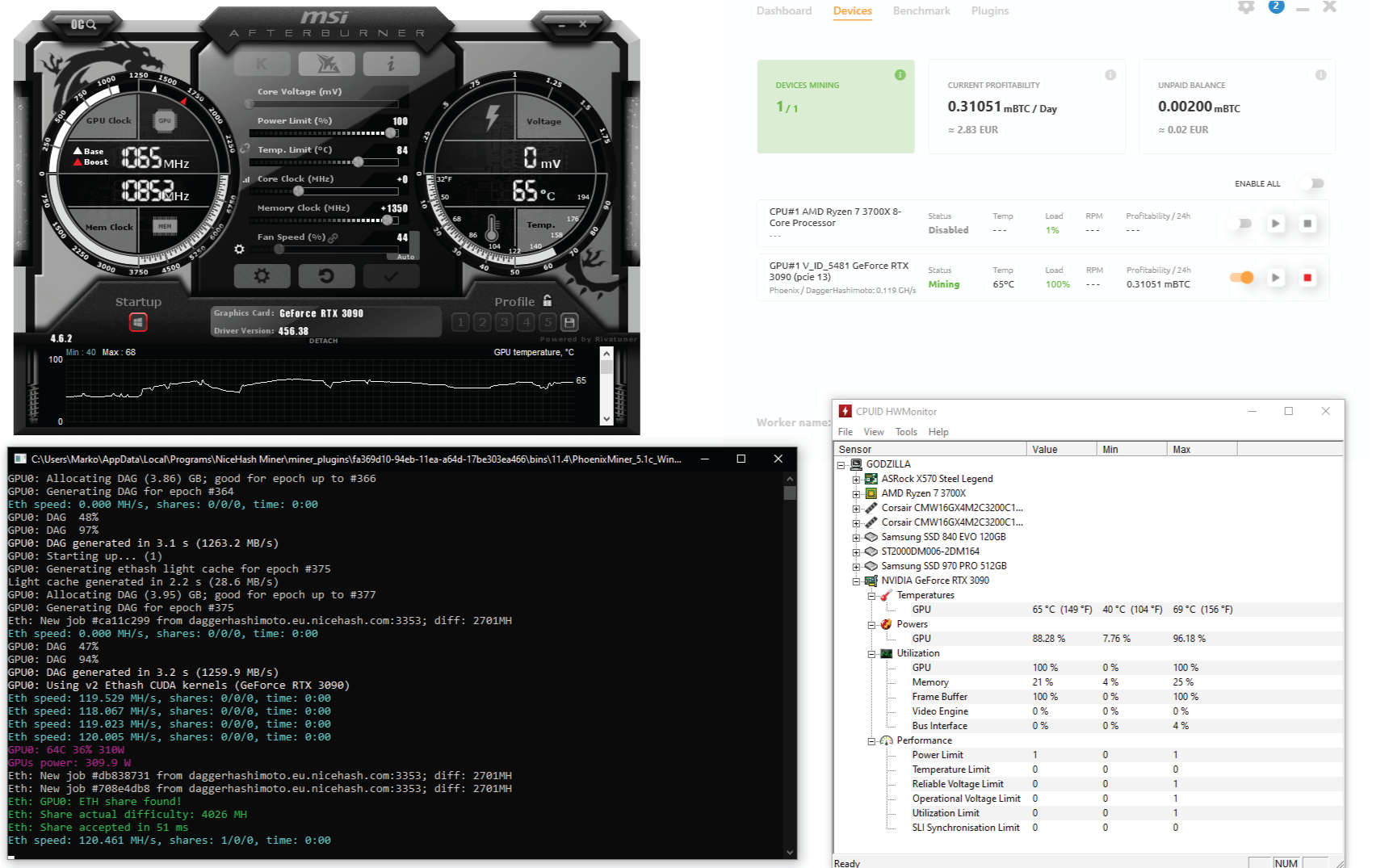Switch to NiceHash Devices tab
1389x868 pixels.
click(853, 10)
